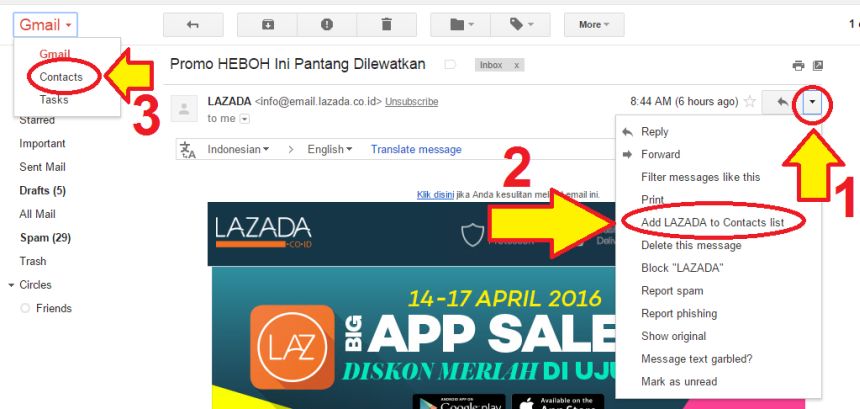Click the Back to Inbox arrow button
The width and height of the screenshot is (860, 409).
[x=193, y=25]
